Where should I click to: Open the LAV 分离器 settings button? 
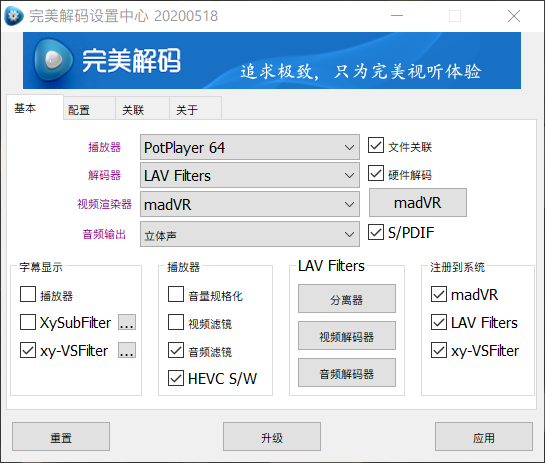[347, 299]
